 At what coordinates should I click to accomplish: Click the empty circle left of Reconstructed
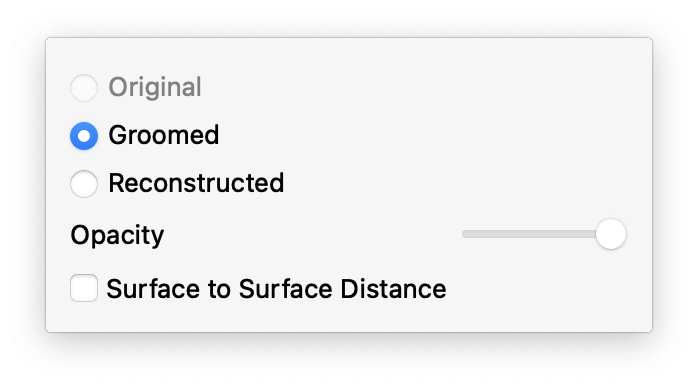[x=84, y=183]
